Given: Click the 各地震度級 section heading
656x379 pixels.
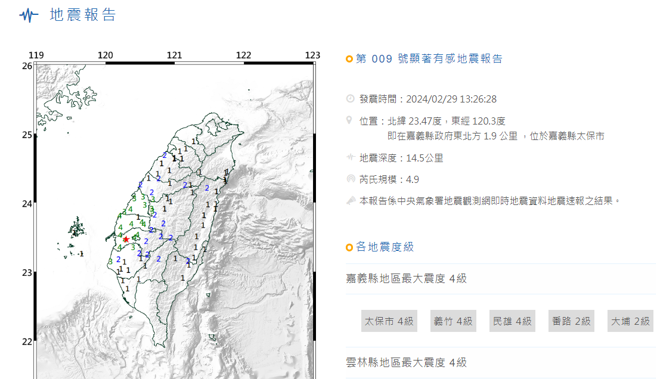Looking at the screenshot, I should [385, 247].
